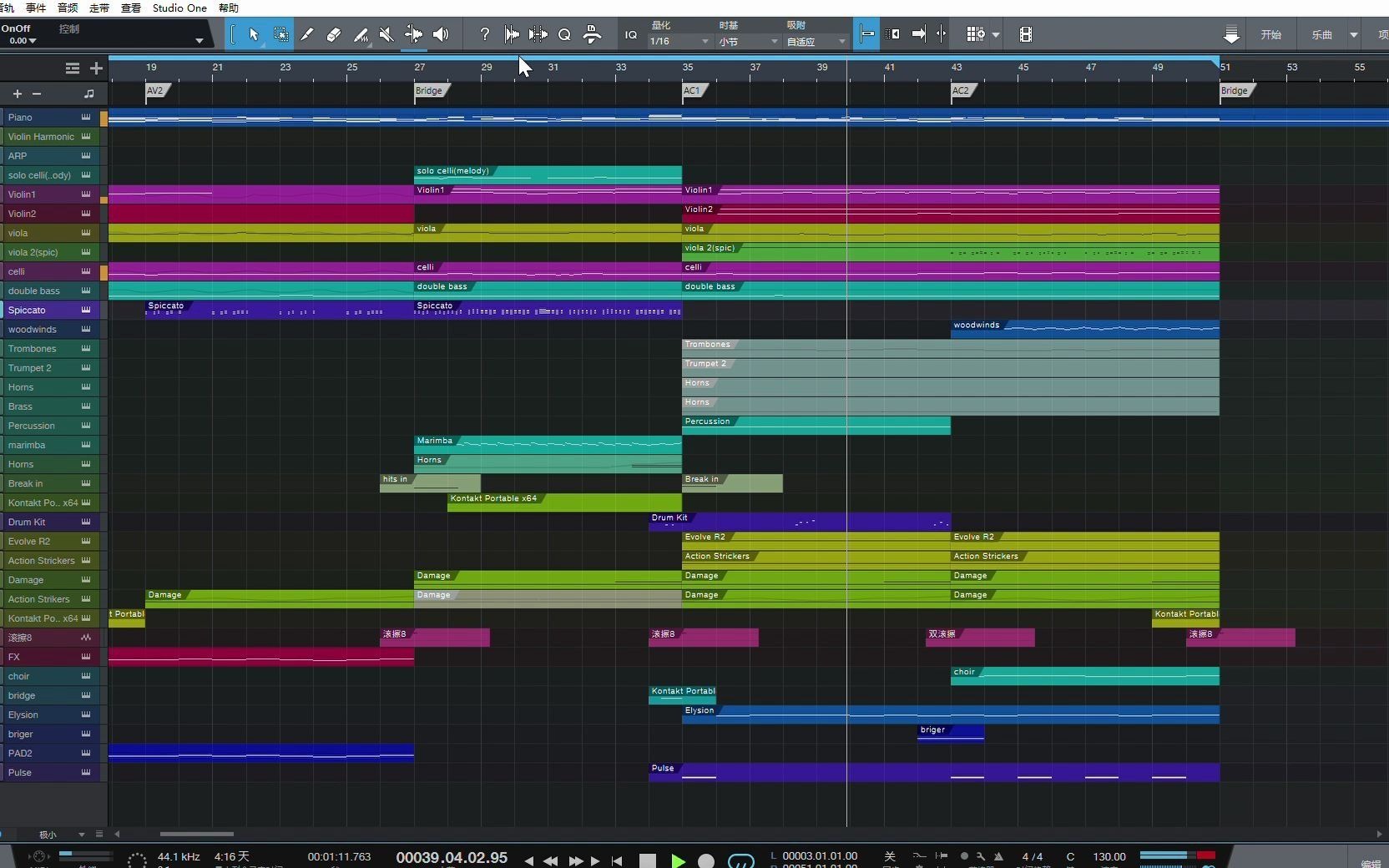The image size is (1389, 868).
Task: Open the grid options icon in toolbar
Action: (x=975, y=34)
